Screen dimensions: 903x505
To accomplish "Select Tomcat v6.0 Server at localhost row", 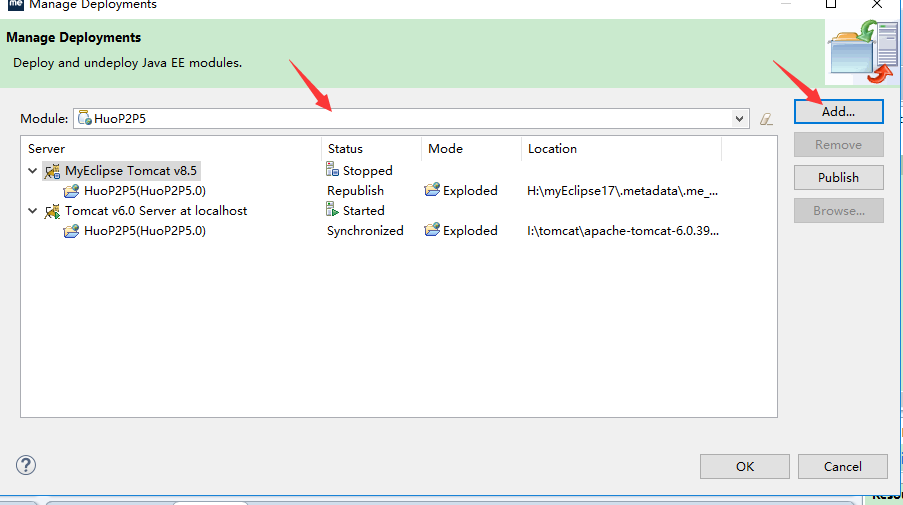I will tap(156, 211).
